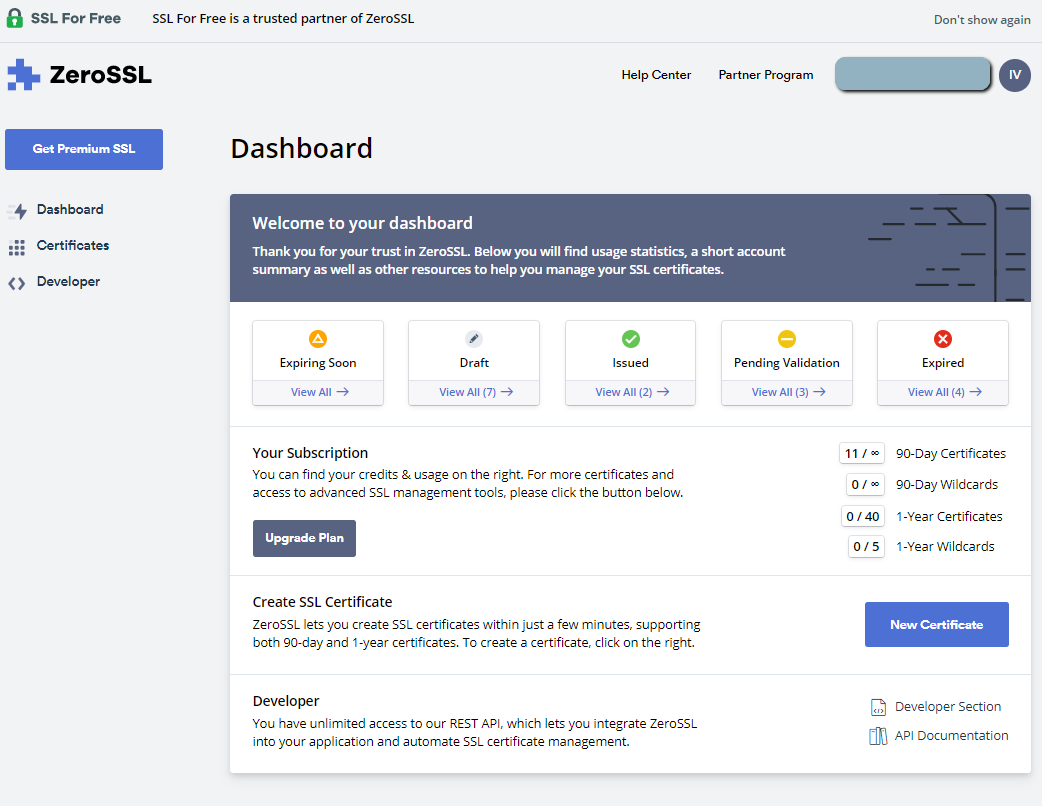Click the Dashboard lightning bolt sidebar icon
1042x806 pixels.
click(x=17, y=211)
